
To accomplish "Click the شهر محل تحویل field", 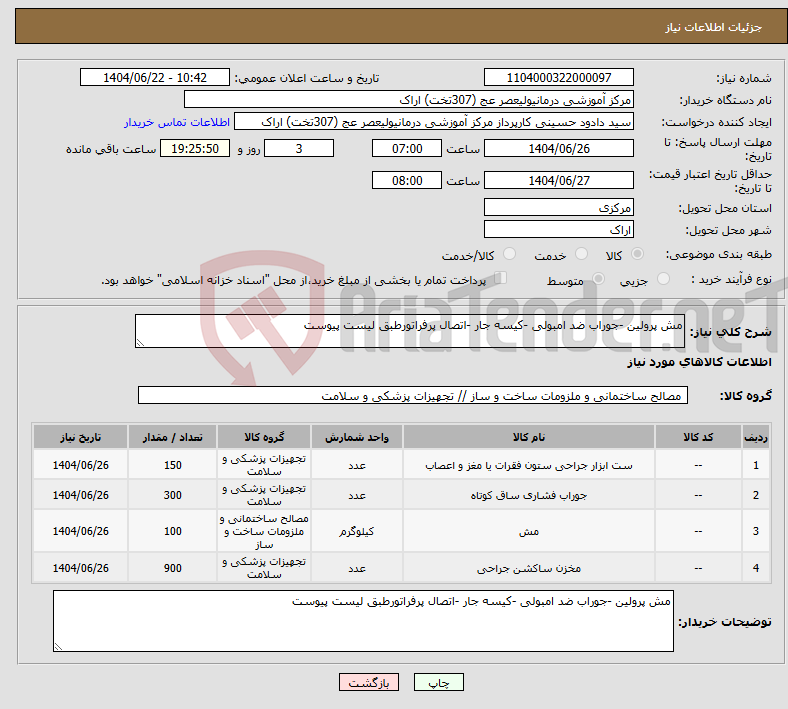I will (x=558, y=230).
